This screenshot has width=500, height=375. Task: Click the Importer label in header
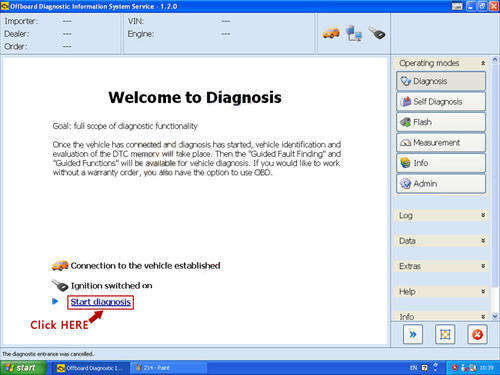(21, 21)
